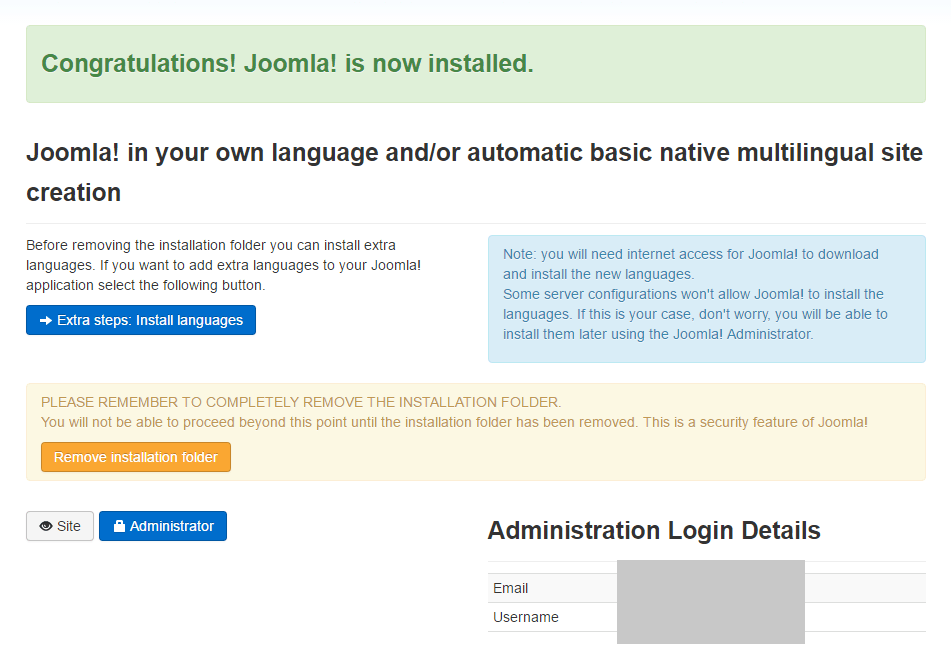Click the multilingual site creation heading
Image resolution: width=951 pixels, height=666 pixels.
coord(474,172)
